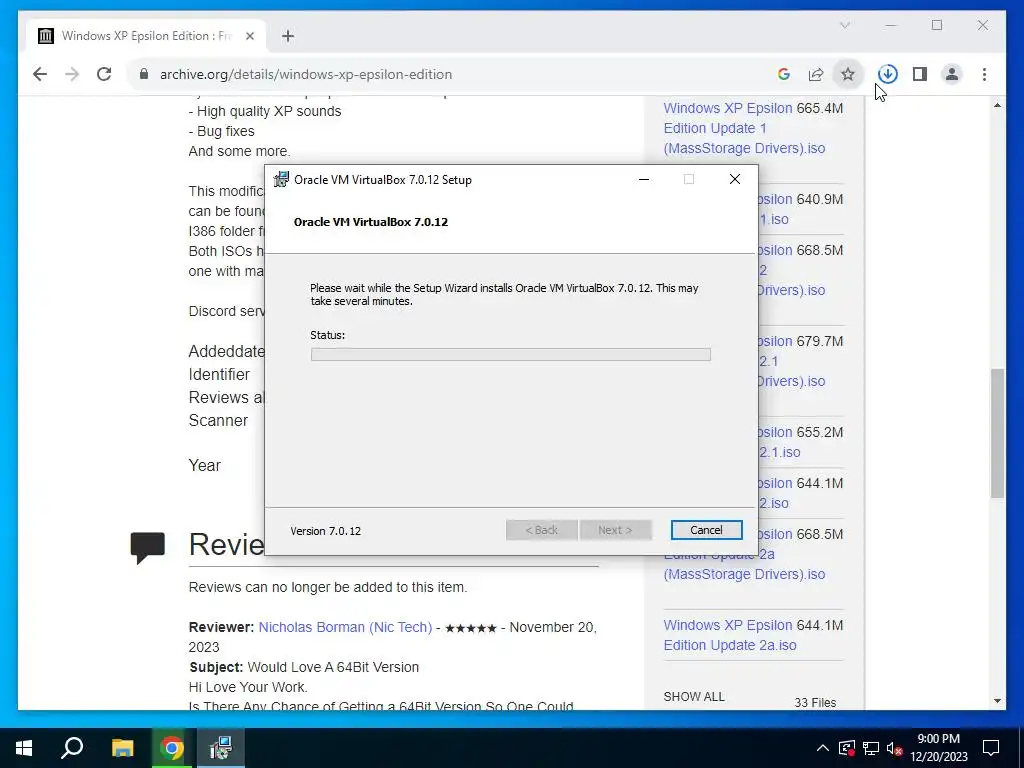Click SHOW ALL files link

click(694, 697)
